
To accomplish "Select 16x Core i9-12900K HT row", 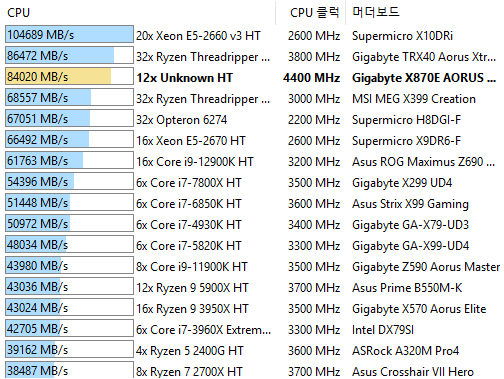I will point(195,162).
